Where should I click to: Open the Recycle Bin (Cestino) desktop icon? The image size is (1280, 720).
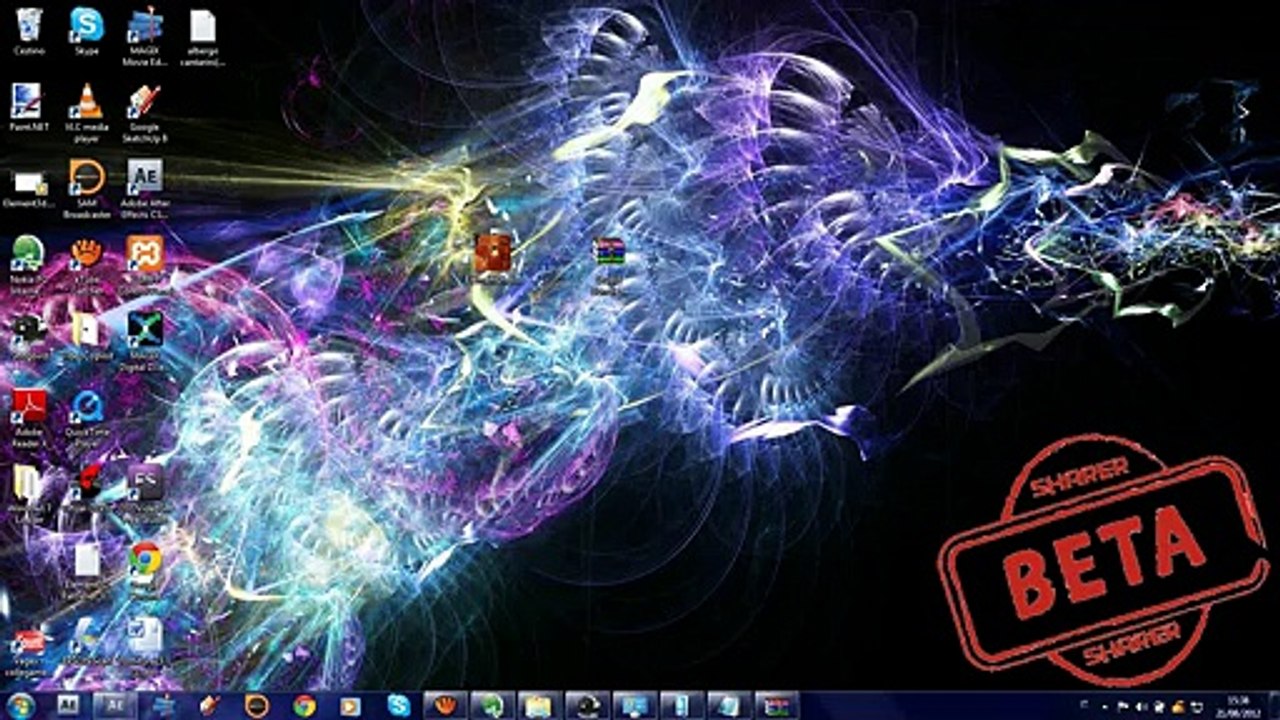pyautogui.click(x=29, y=30)
